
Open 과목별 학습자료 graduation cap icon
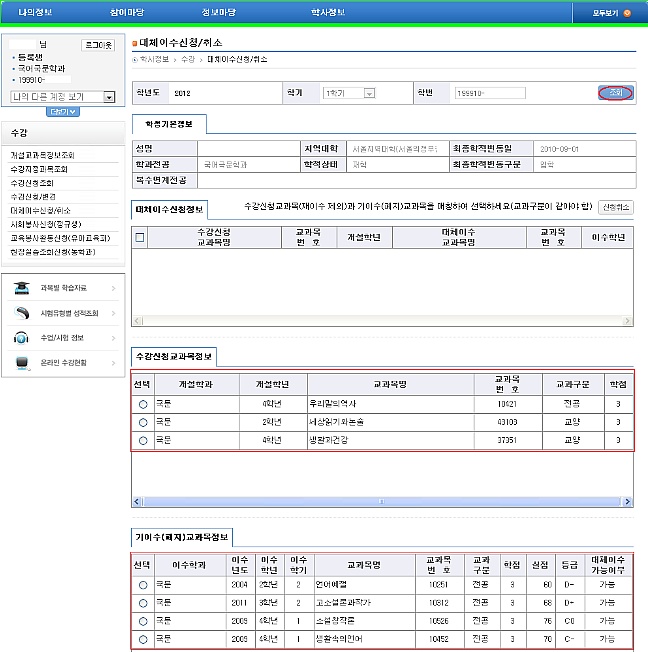coord(21,288)
